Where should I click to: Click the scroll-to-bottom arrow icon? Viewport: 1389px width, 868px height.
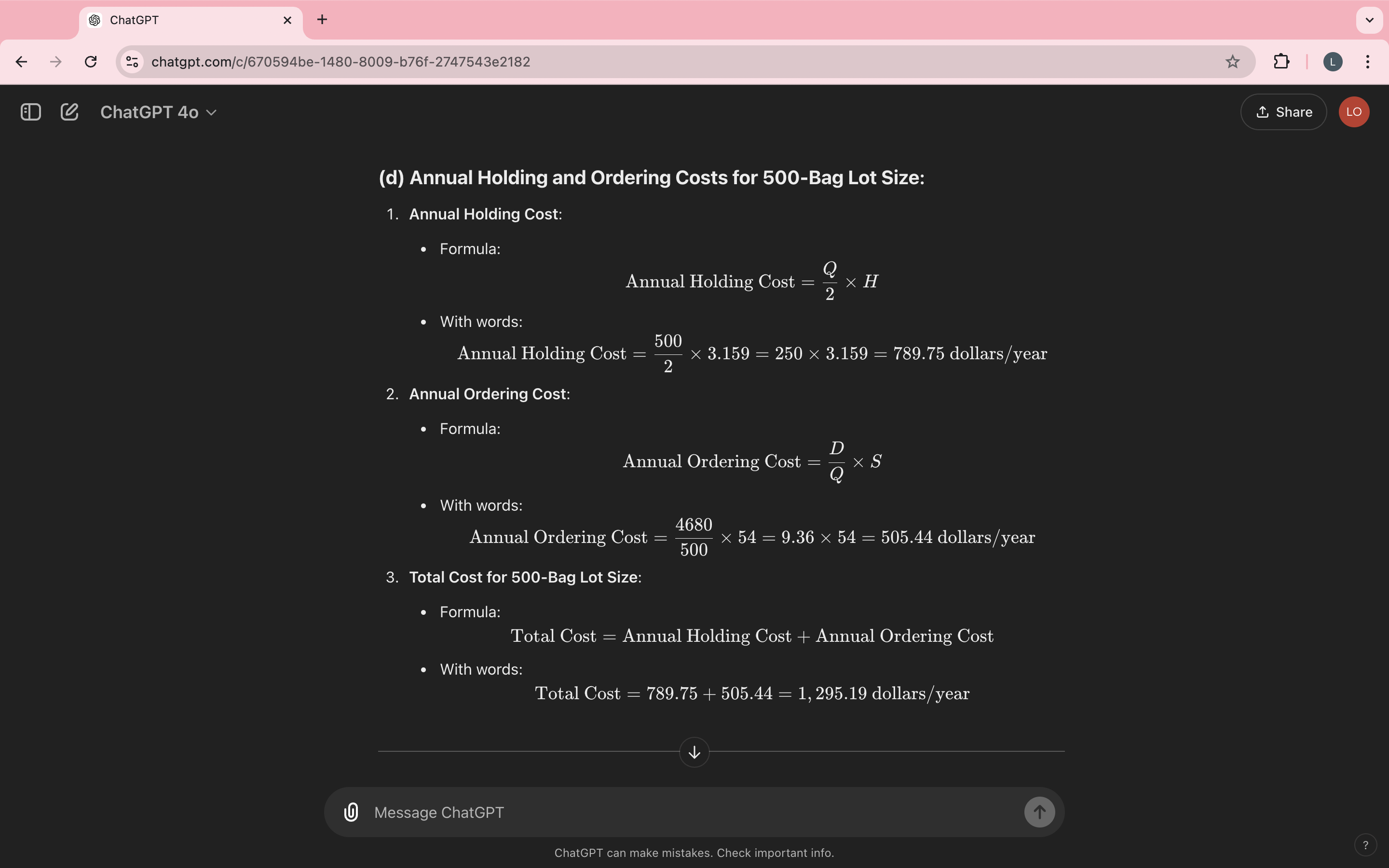(694, 752)
